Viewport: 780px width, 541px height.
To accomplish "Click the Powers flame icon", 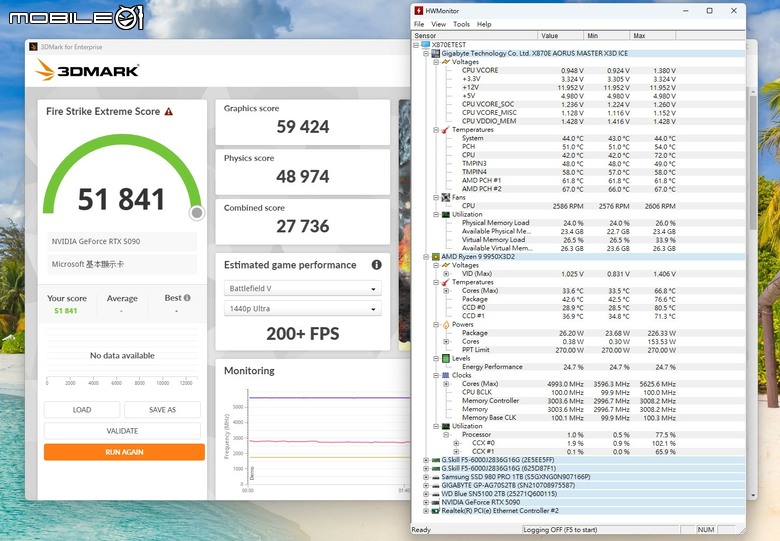I will pyautogui.click(x=446, y=325).
